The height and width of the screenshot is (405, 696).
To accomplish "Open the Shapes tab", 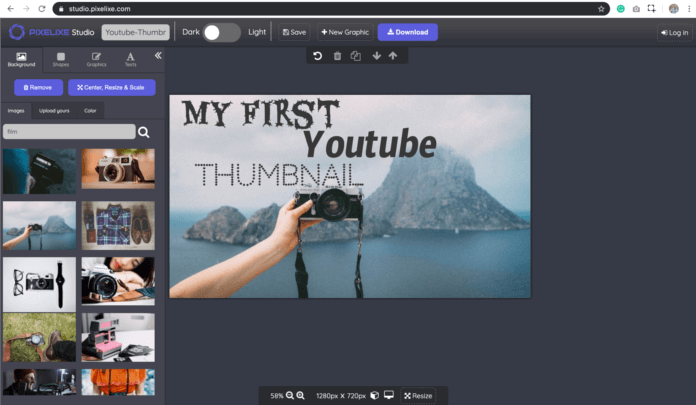I will coord(60,59).
